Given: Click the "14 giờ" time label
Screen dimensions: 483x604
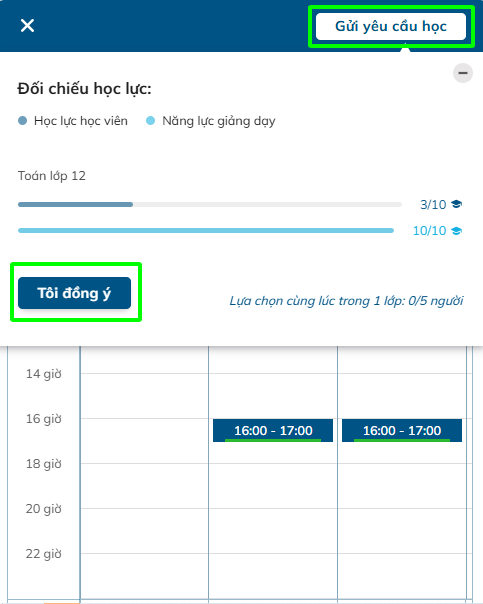Looking at the screenshot, I should [44, 374].
